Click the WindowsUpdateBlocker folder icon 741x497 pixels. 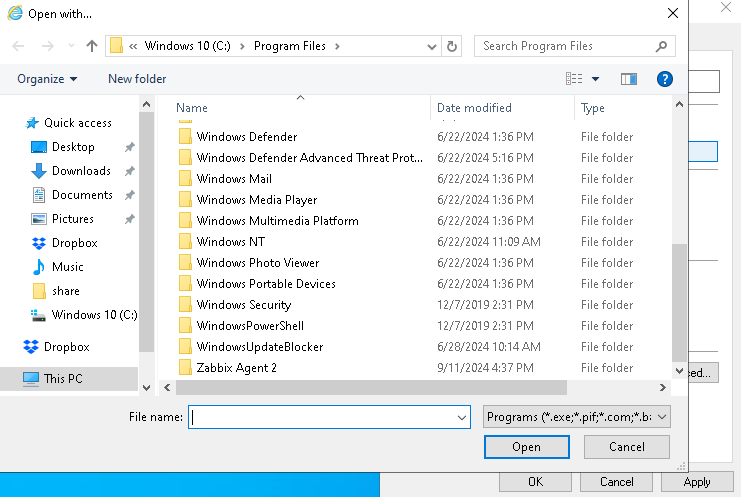(x=185, y=347)
